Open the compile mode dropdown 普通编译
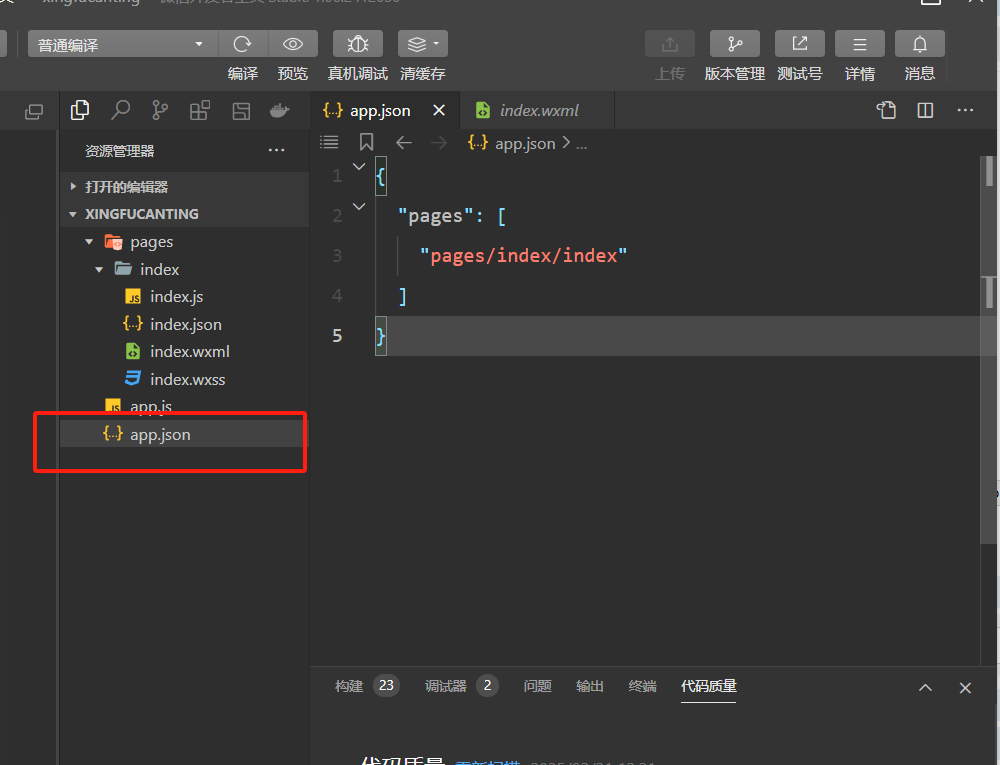 tap(122, 44)
